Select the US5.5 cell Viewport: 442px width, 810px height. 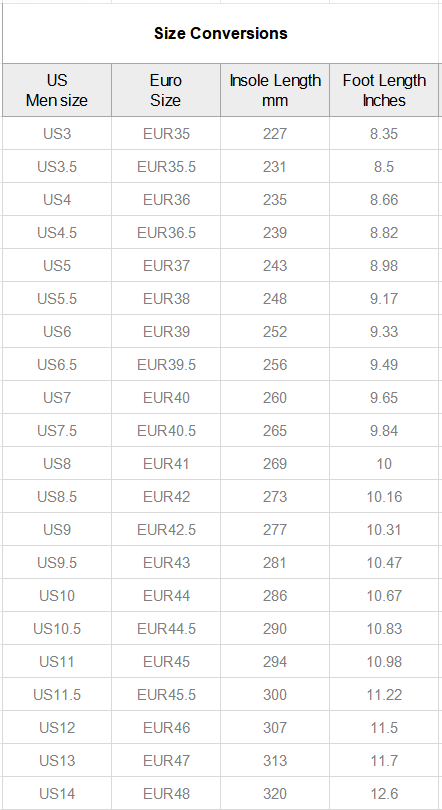[x=57, y=298]
